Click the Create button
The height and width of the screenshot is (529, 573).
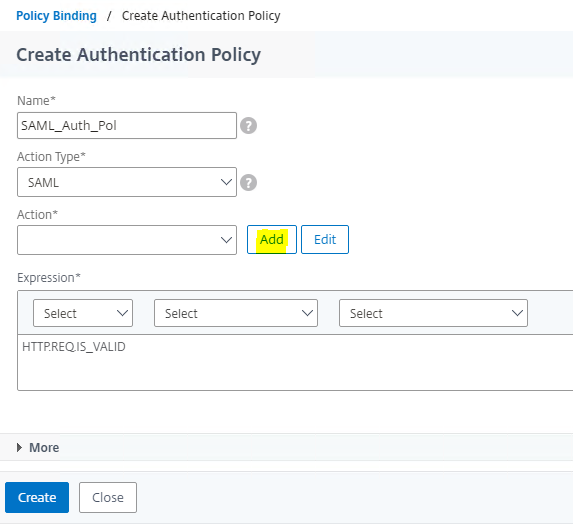point(37,498)
